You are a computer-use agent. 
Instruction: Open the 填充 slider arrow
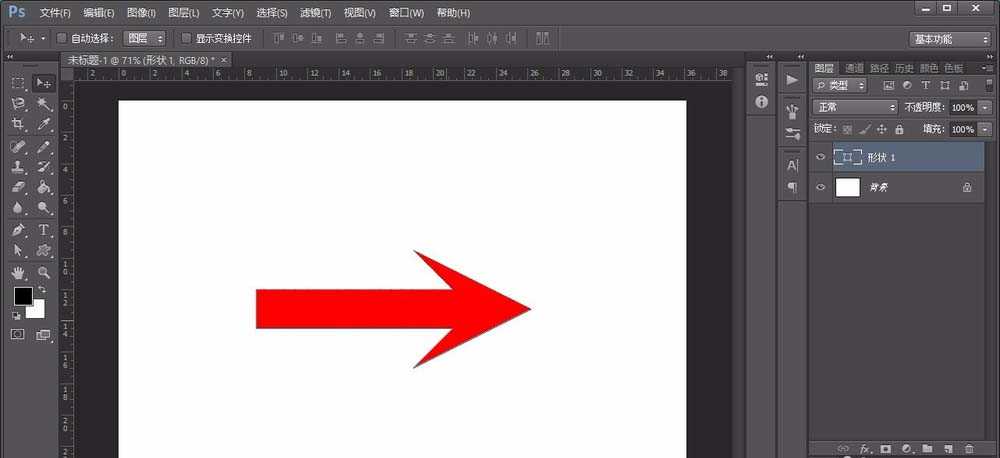pos(987,129)
